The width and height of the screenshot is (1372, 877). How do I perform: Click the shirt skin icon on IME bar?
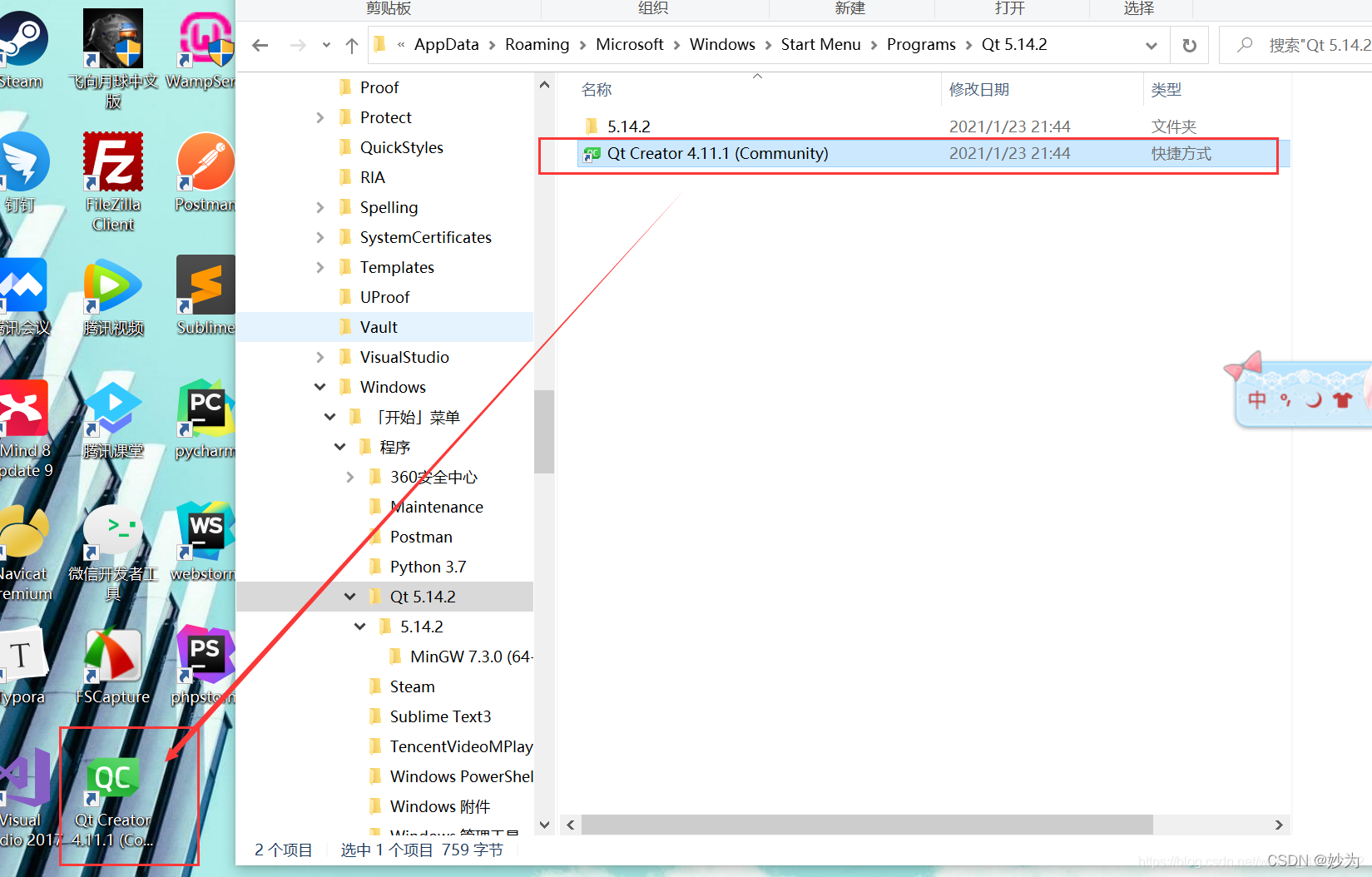point(1342,400)
